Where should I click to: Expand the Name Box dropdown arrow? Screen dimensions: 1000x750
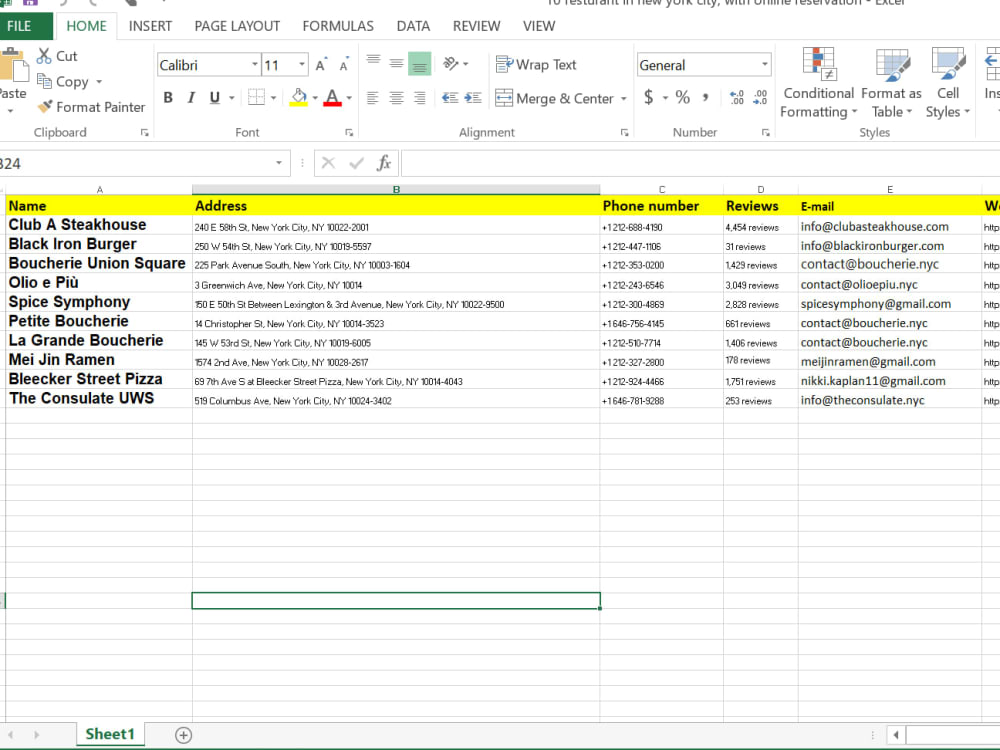279,163
